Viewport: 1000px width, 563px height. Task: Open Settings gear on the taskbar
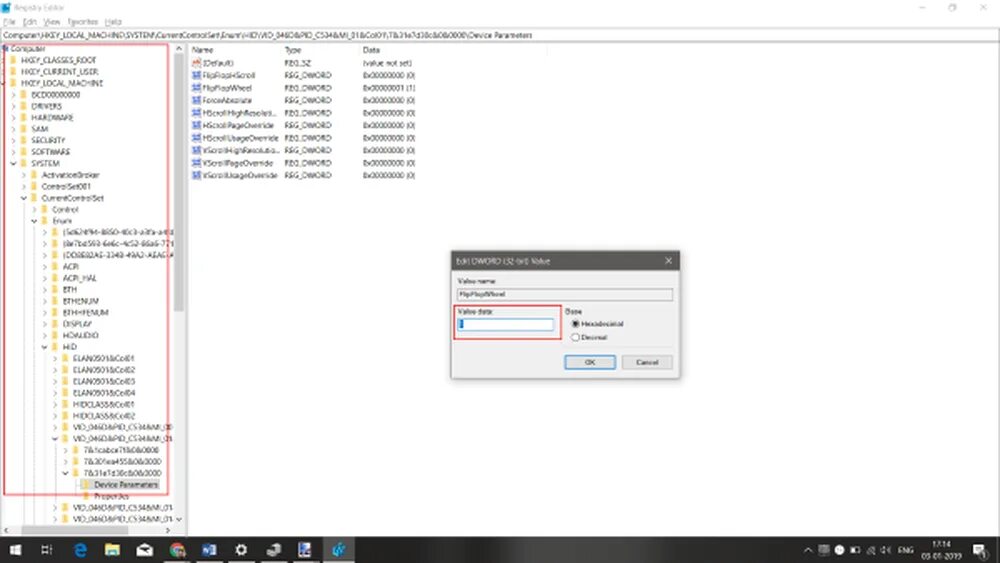click(x=241, y=550)
